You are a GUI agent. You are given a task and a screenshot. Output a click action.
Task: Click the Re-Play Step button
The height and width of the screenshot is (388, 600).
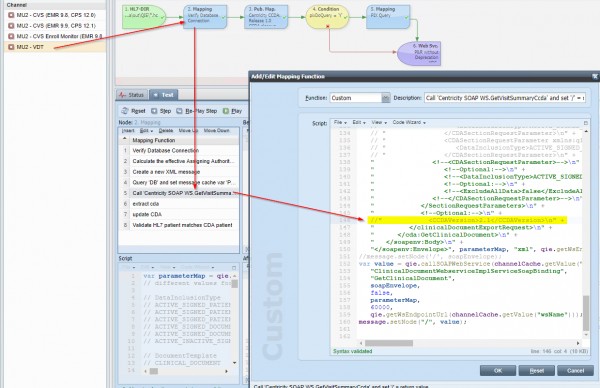click(x=197, y=111)
